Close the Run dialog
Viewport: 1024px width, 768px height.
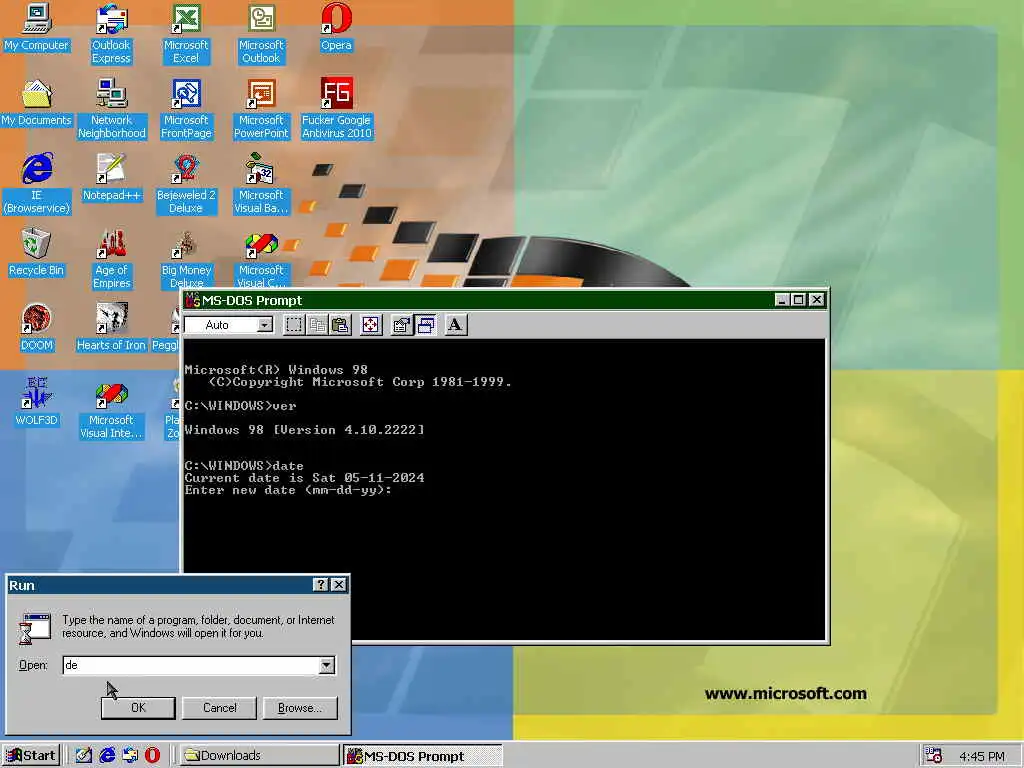[338, 584]
